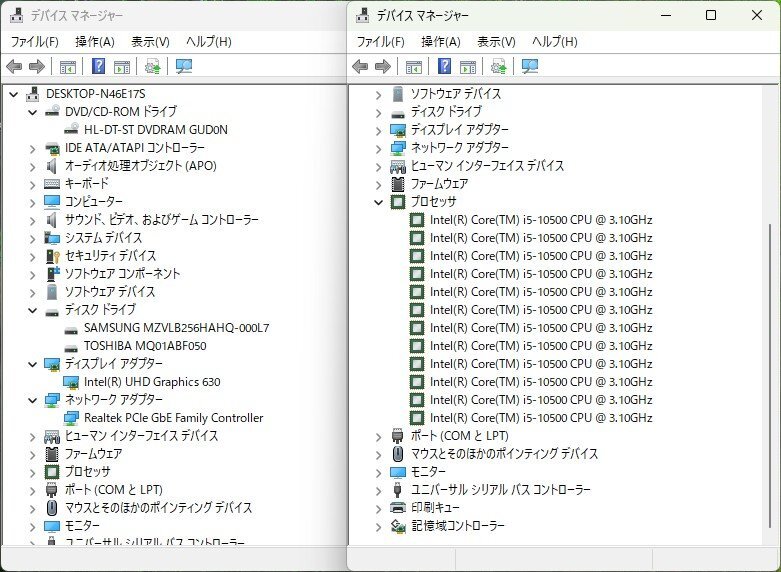Select マウスとそのほかのポインティング デバイス in right window

(505, 454)
